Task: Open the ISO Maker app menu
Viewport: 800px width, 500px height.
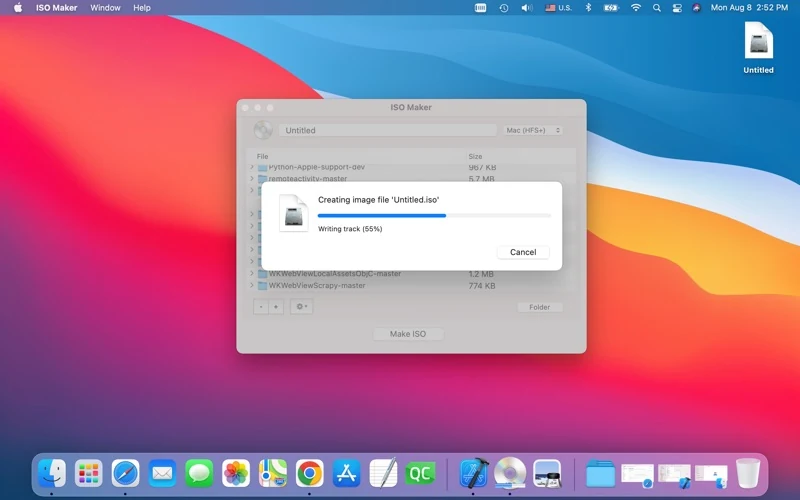Action: (57, 8)
